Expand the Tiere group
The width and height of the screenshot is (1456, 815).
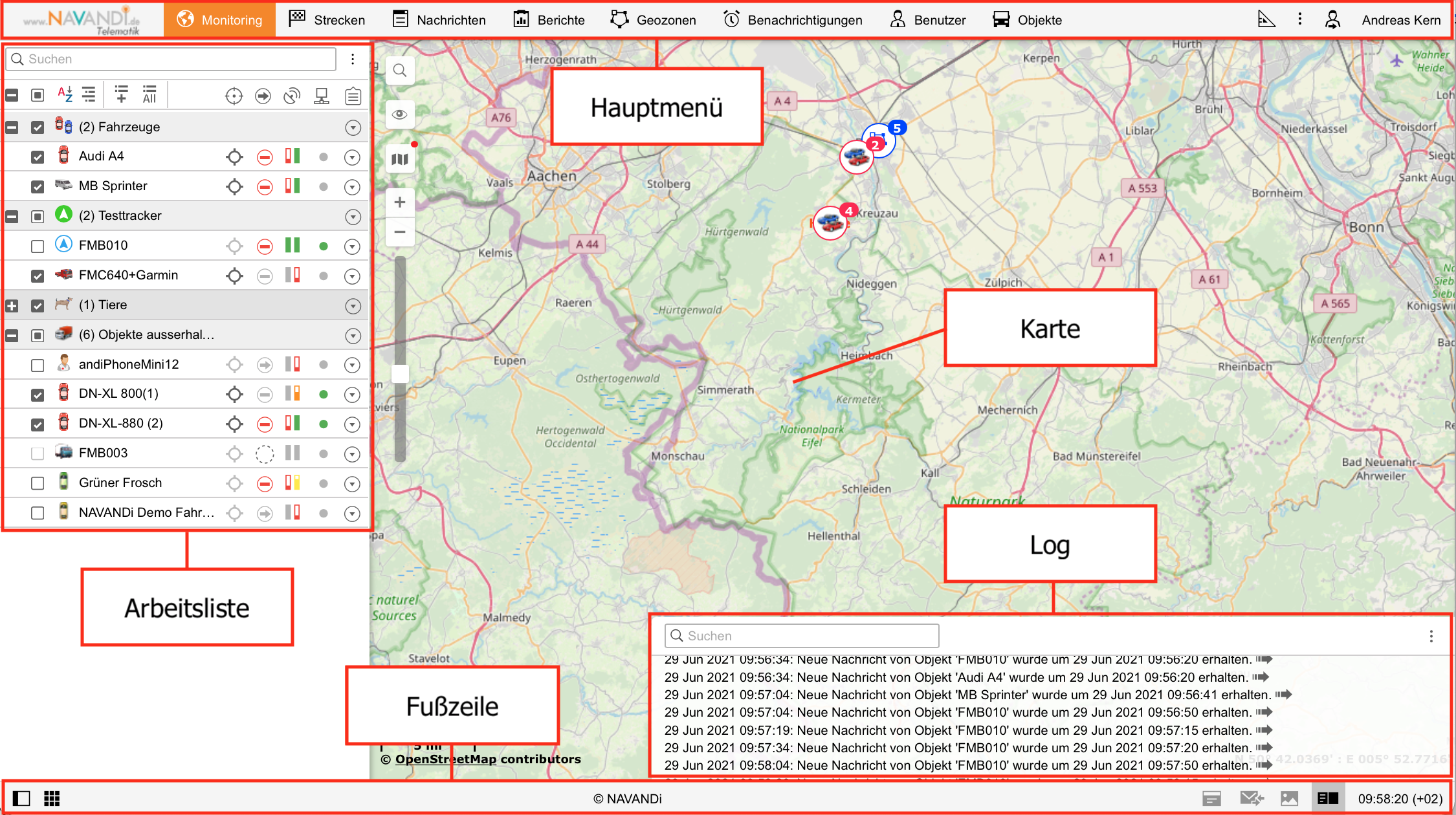click(12, 306)
